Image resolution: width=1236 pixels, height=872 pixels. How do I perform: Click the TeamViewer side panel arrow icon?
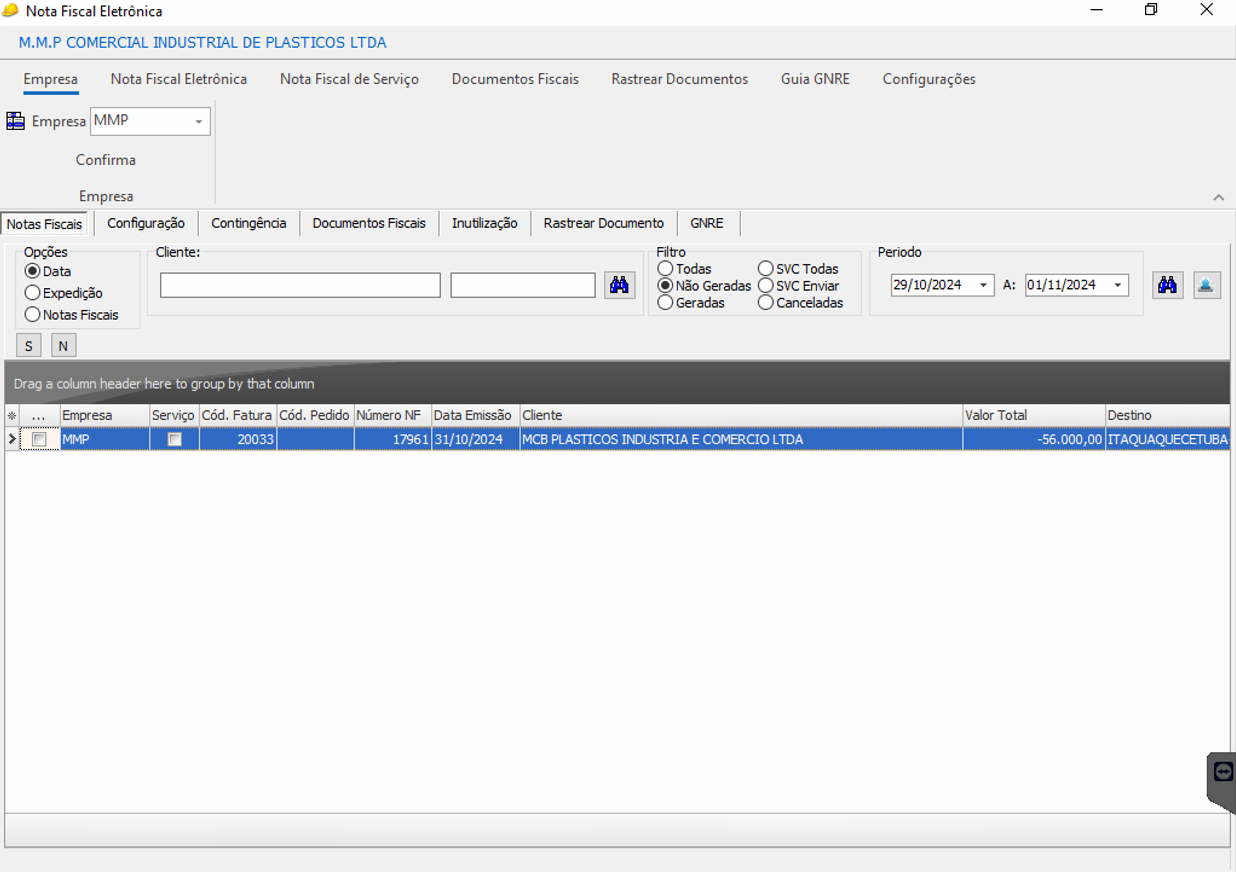(x=1223, y=772)
